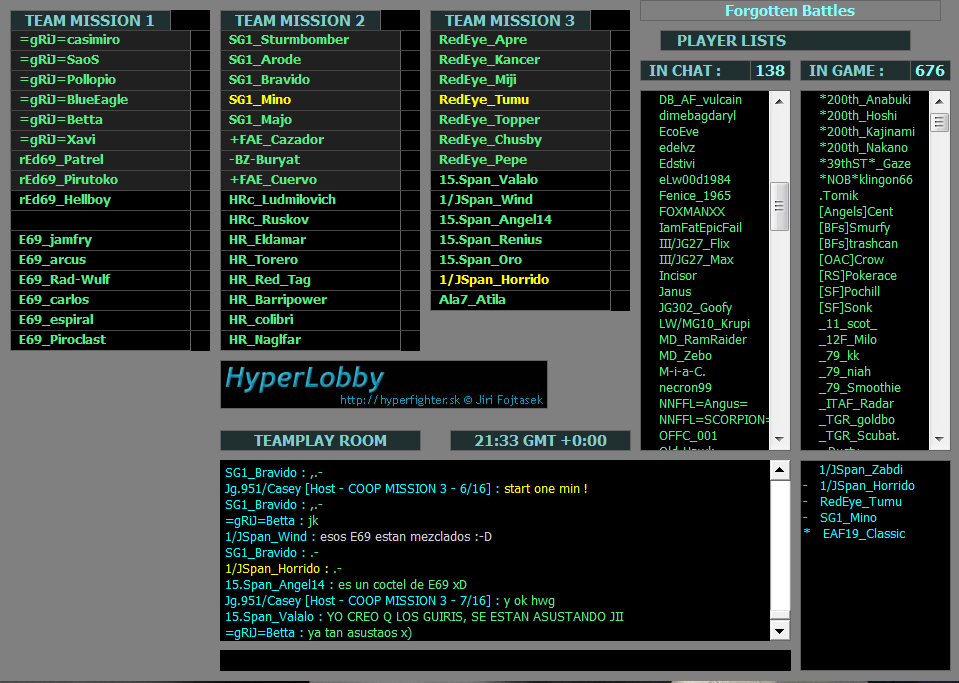This screenshot has height=683, width=959.
Task: Select OFFC_001 in the IN CHAT list
Action: pyautogui.click(x=688, y=435)
